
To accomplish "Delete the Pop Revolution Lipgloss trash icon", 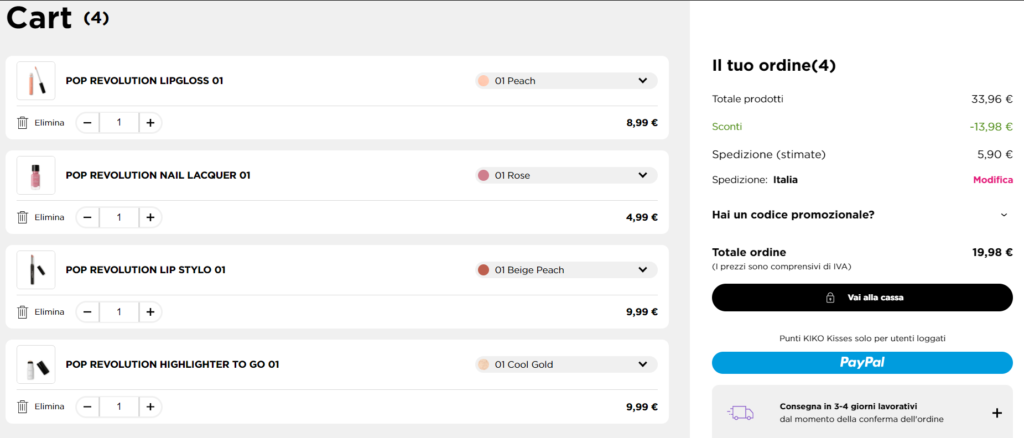I will click(23, 123).
